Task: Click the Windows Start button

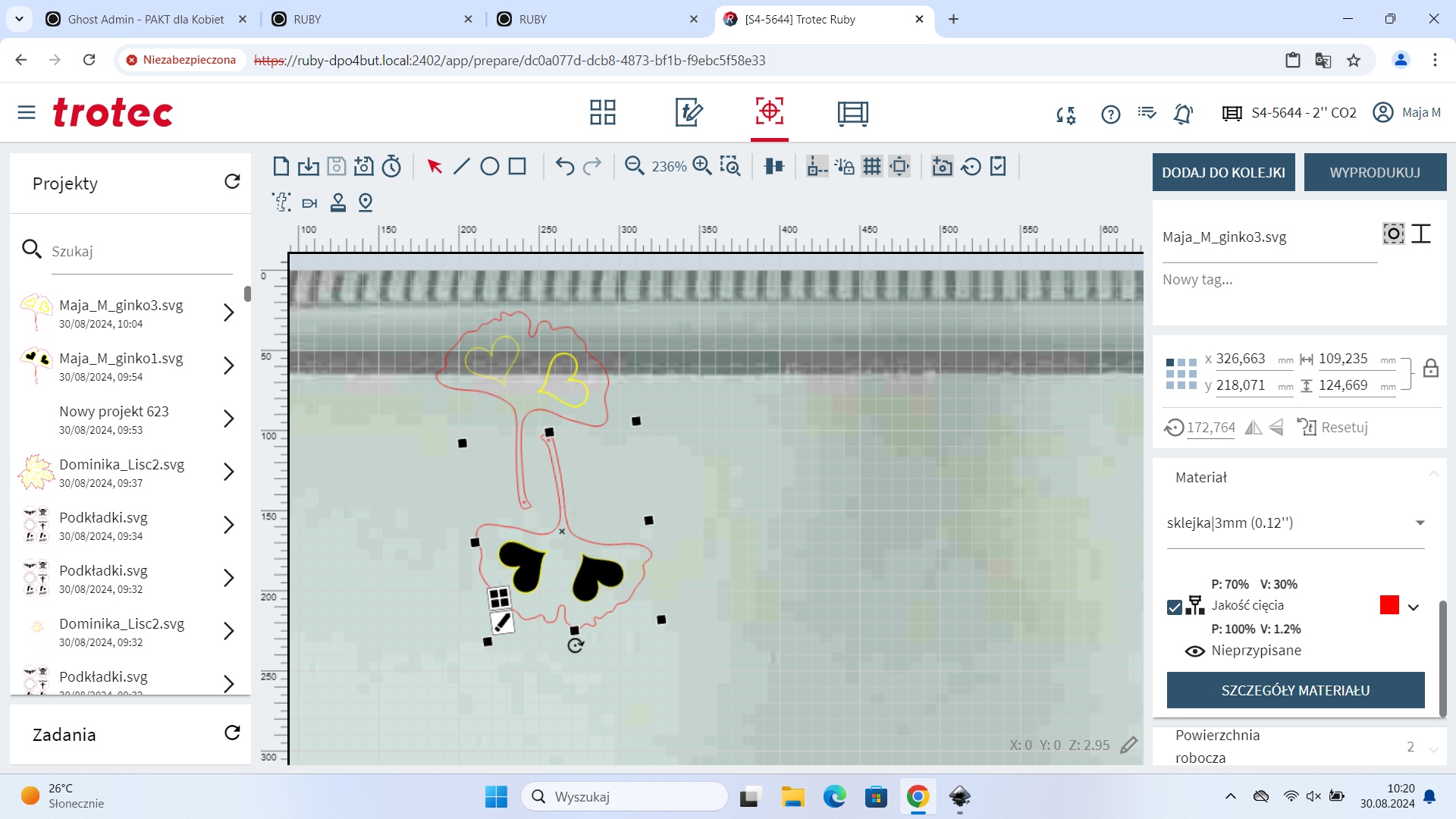Action: [497, 796]
